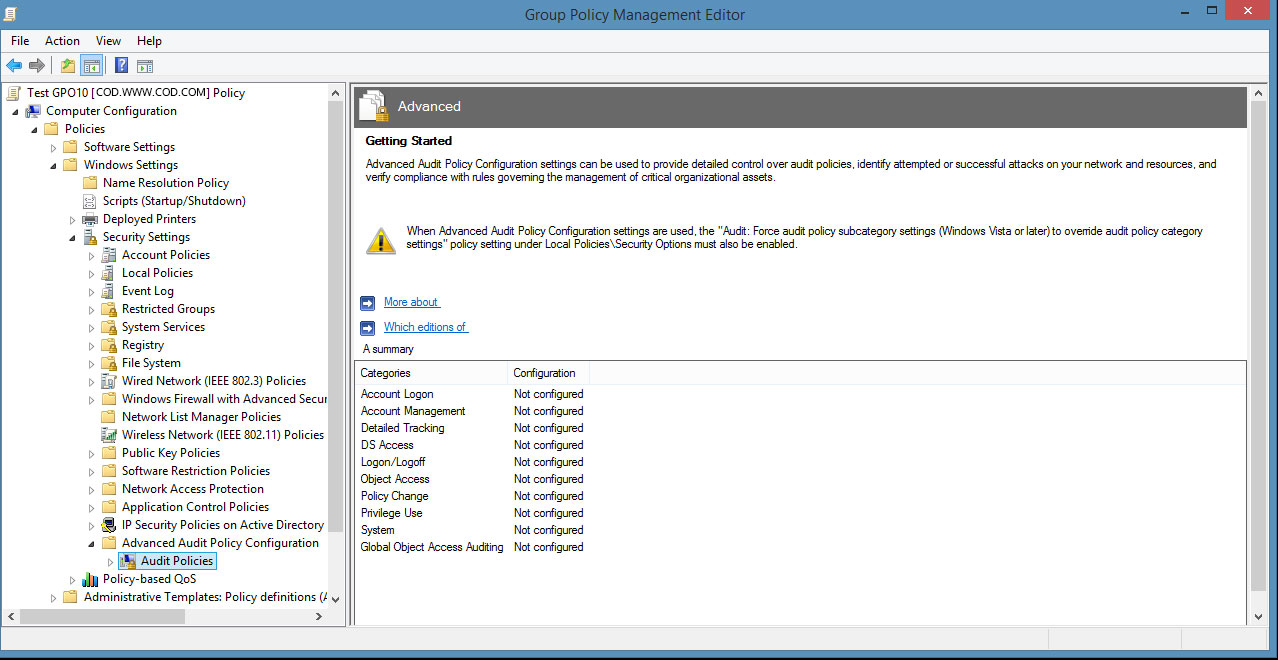
Task: Click the blue Help question mark icon
Action: point(121,66)
